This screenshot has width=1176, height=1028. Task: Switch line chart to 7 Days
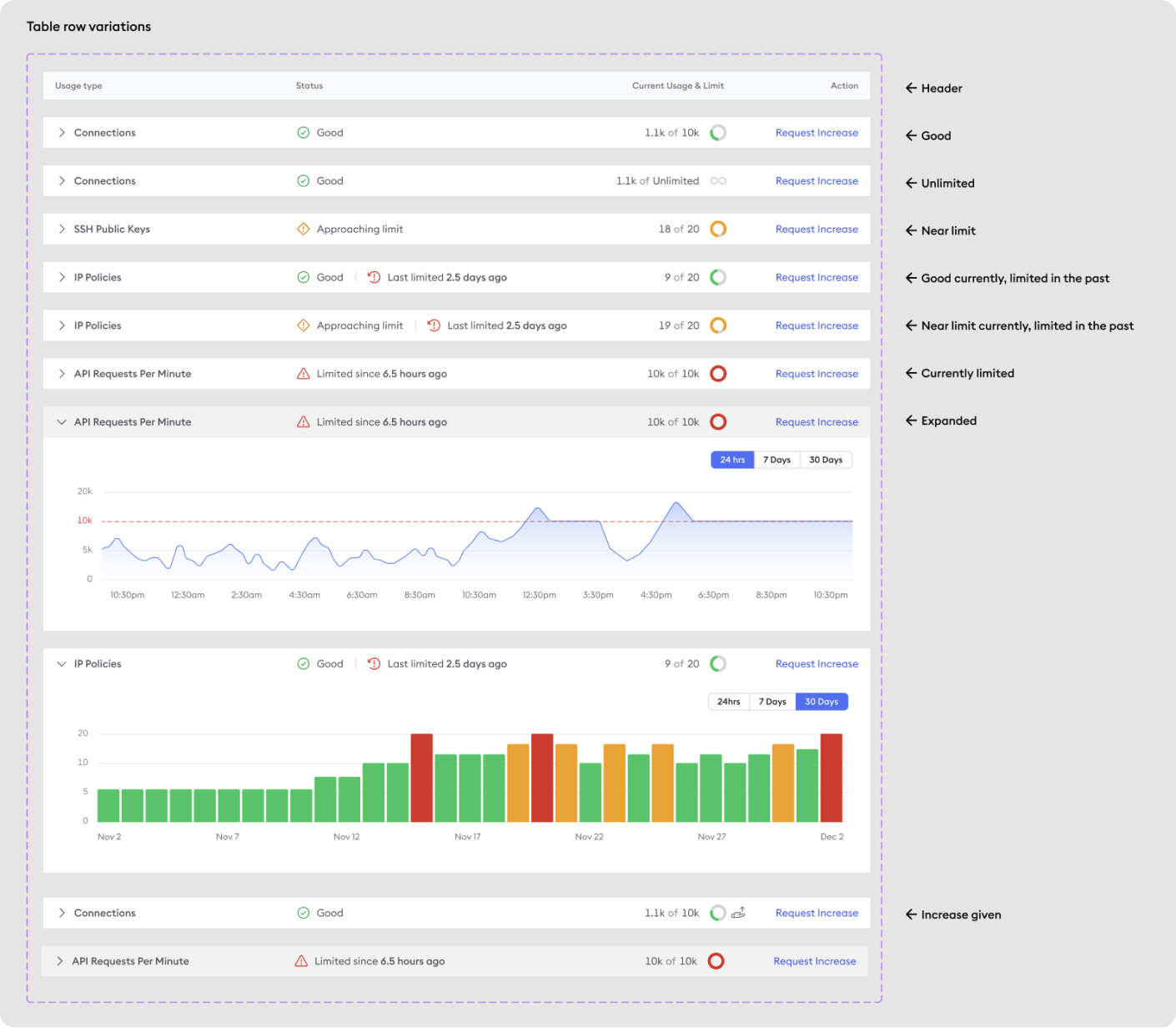776,460
